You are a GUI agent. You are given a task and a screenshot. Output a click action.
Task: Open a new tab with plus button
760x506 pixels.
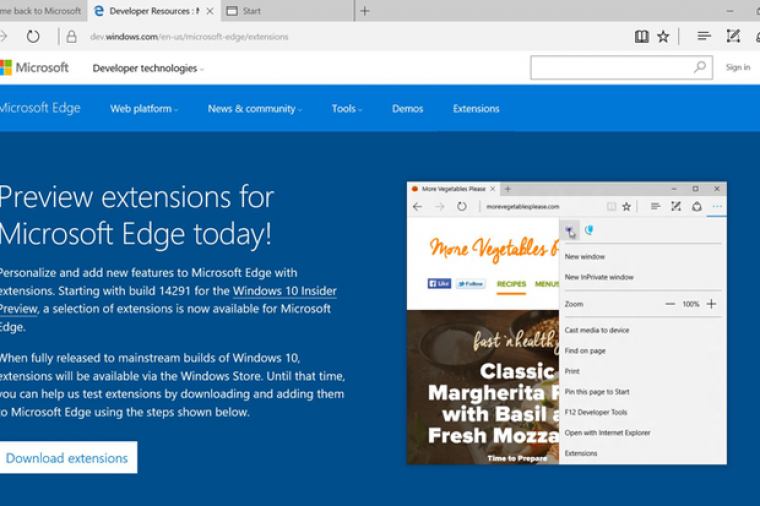[x=364, y=11]
